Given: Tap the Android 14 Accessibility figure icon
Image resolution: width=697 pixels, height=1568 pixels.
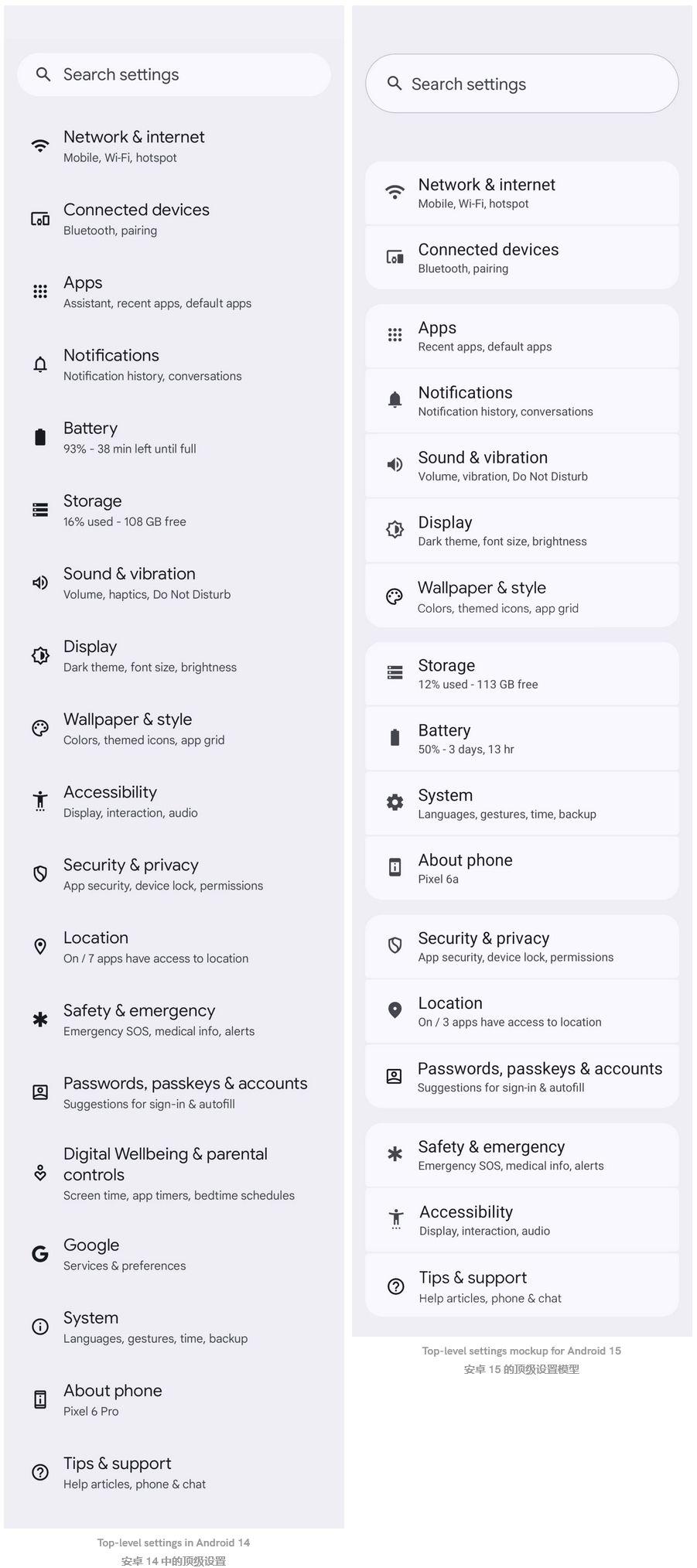Looking at the screenshot, I should pyautogui.click(x=40, y=801).
